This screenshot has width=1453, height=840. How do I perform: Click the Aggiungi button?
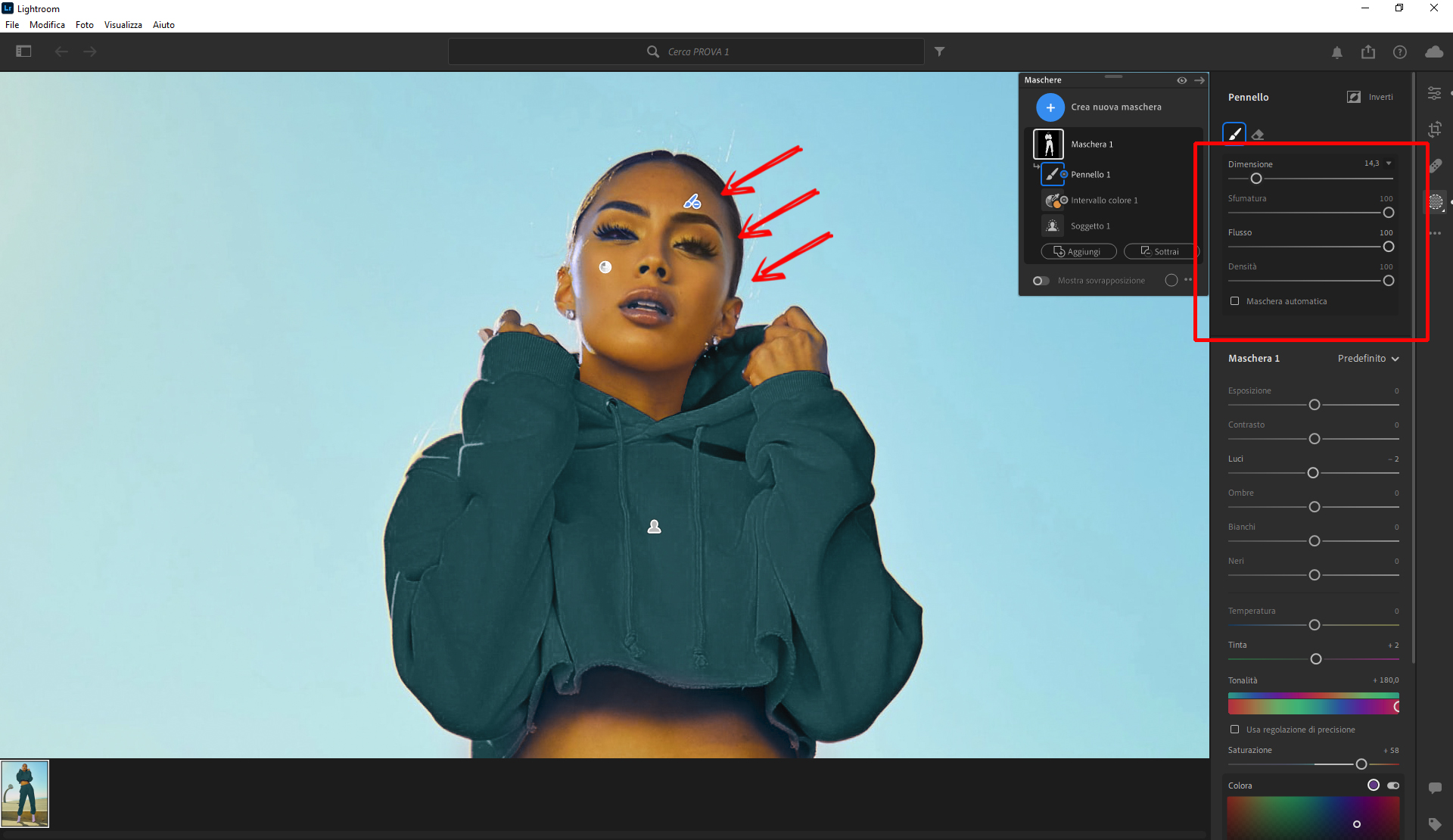click(1078, 252)
